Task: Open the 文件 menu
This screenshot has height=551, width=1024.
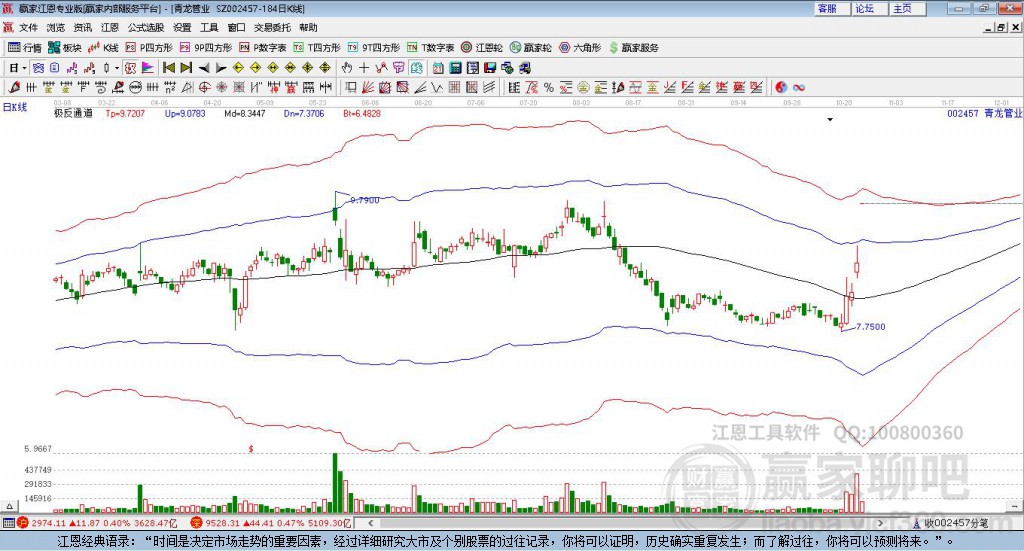Action: click(28, 27)
